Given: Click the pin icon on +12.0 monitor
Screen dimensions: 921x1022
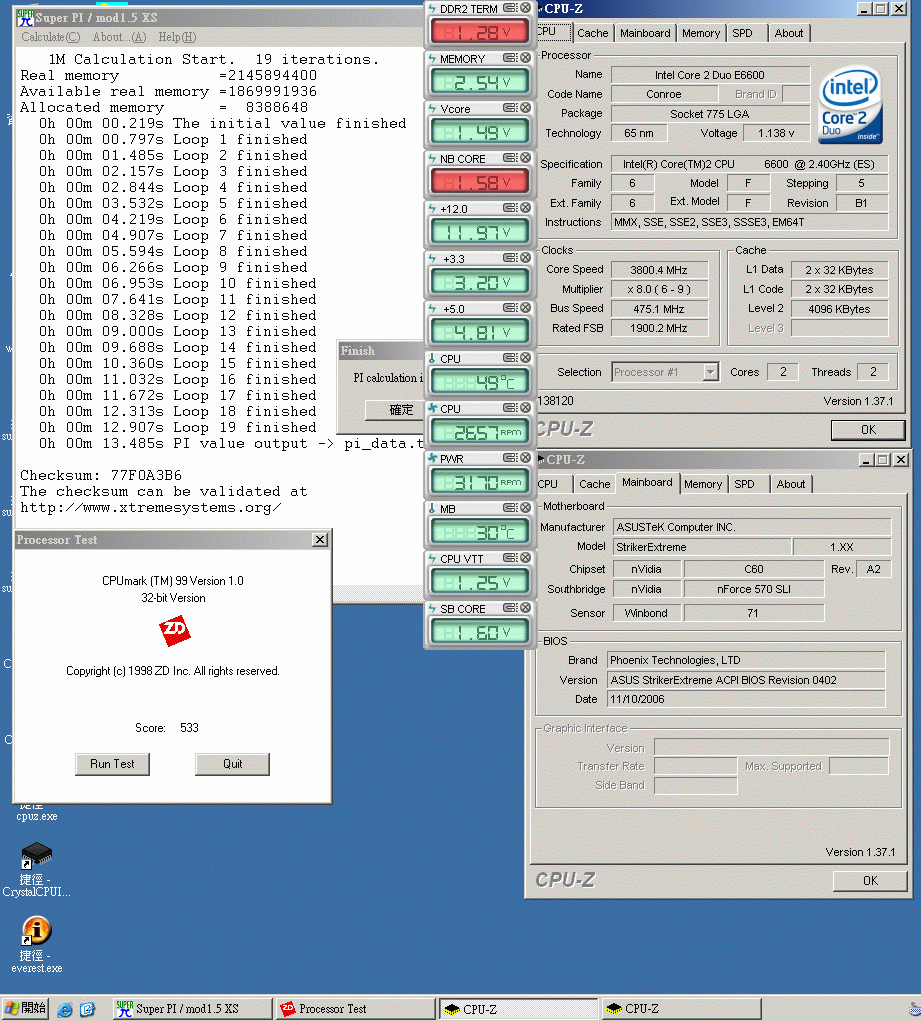Looking at the screenshot, I should tap(510, 208).
